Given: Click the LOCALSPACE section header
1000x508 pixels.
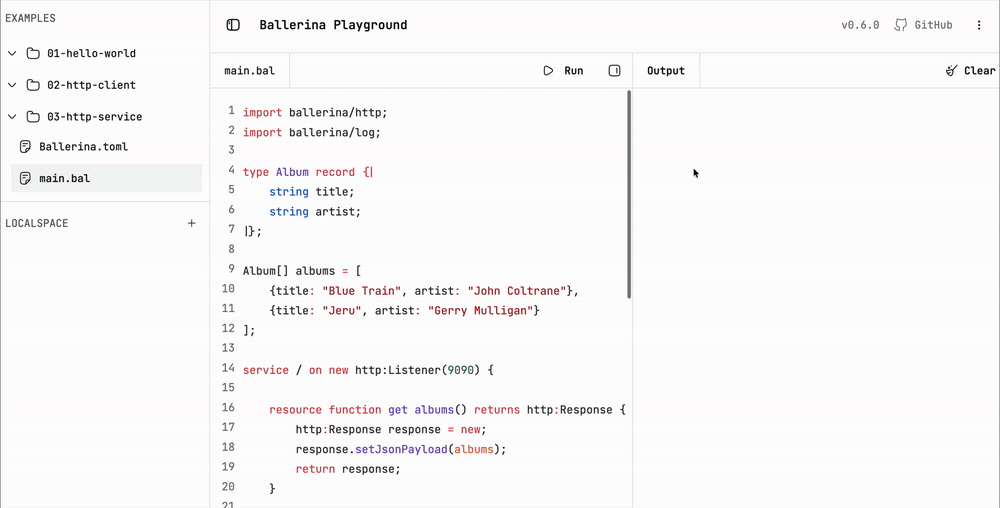Looking at the screenshot, I should (x=36, y=223).
